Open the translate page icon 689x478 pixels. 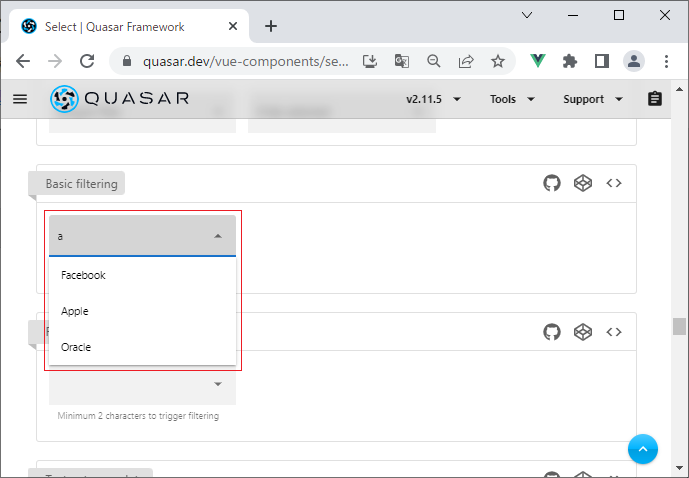[402, 61]
